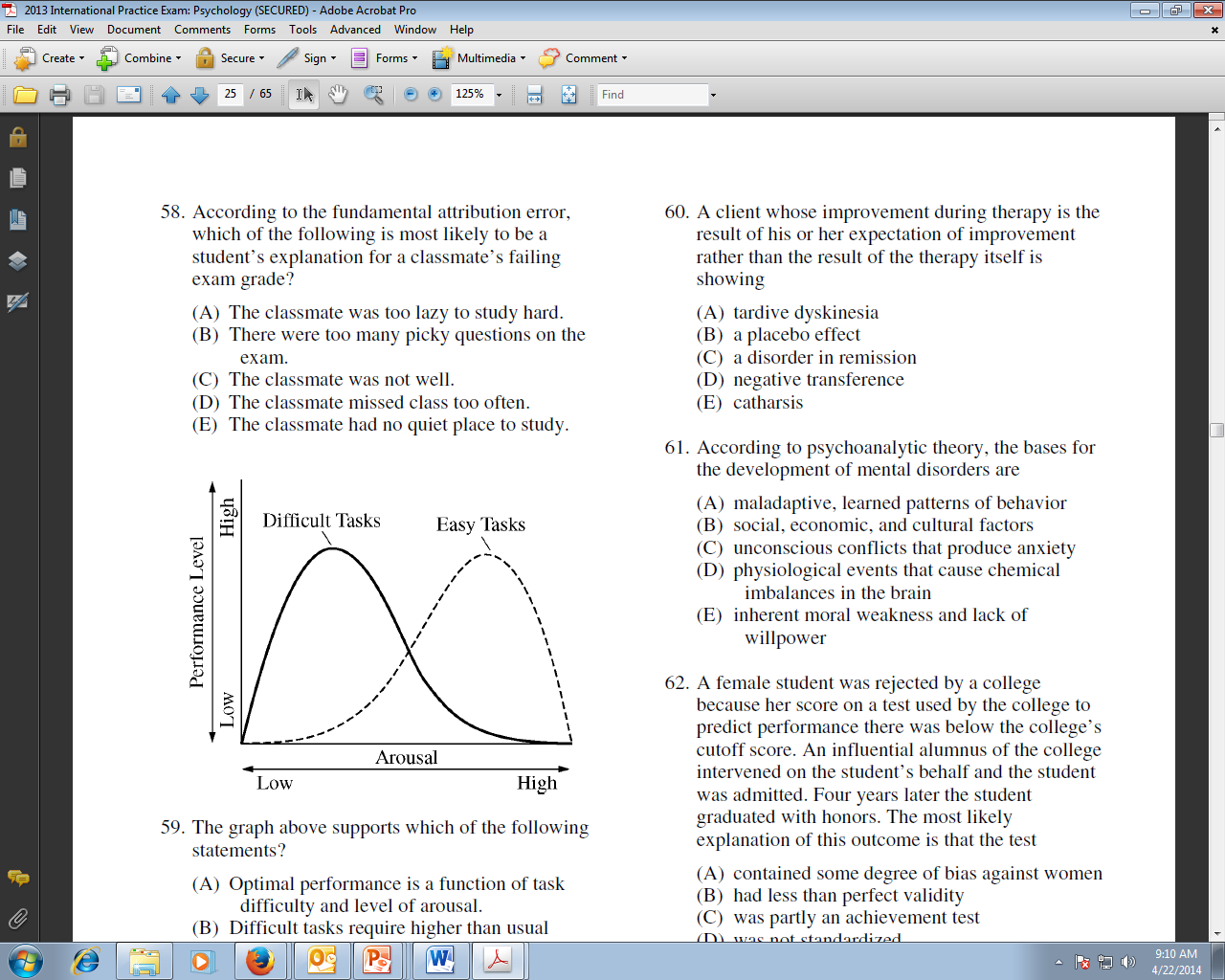Go to next page with down arrow
The width and height of the screenshot is (1225, 980).
(200, 95)
